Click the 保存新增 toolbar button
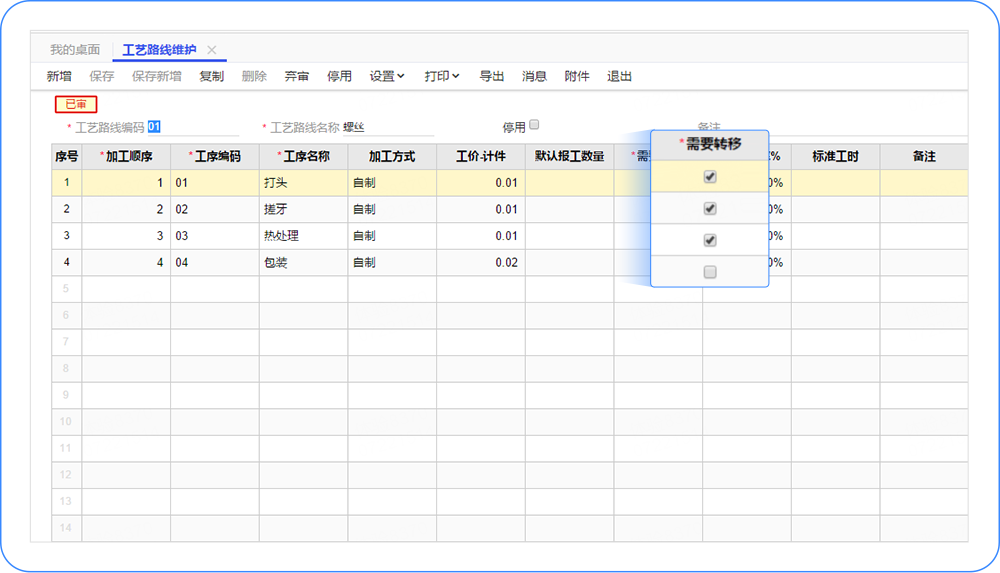1000x573 pixels. 156,77
